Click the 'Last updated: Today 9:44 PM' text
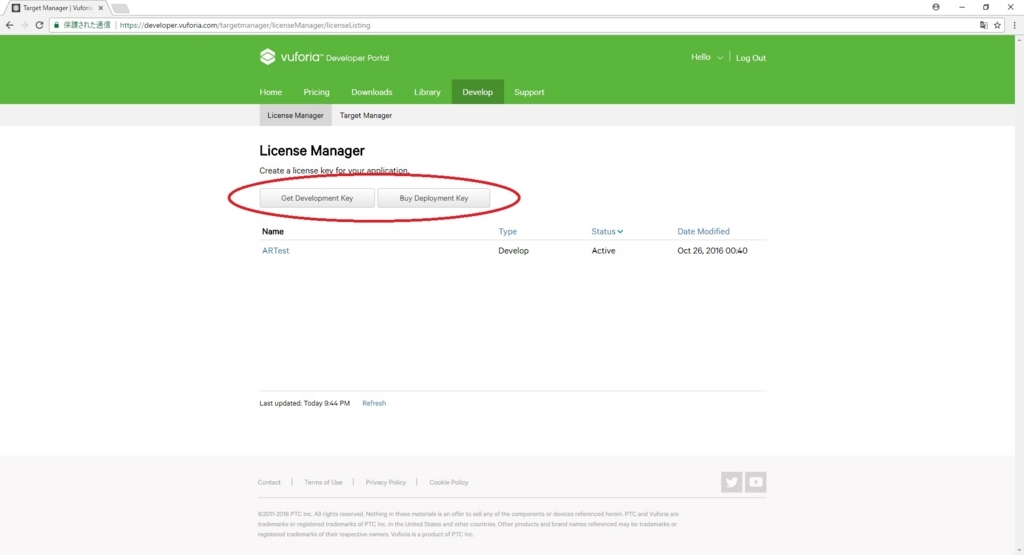Image resolution: width=1024 pixels, height=555 pixels. click(304, 403)
